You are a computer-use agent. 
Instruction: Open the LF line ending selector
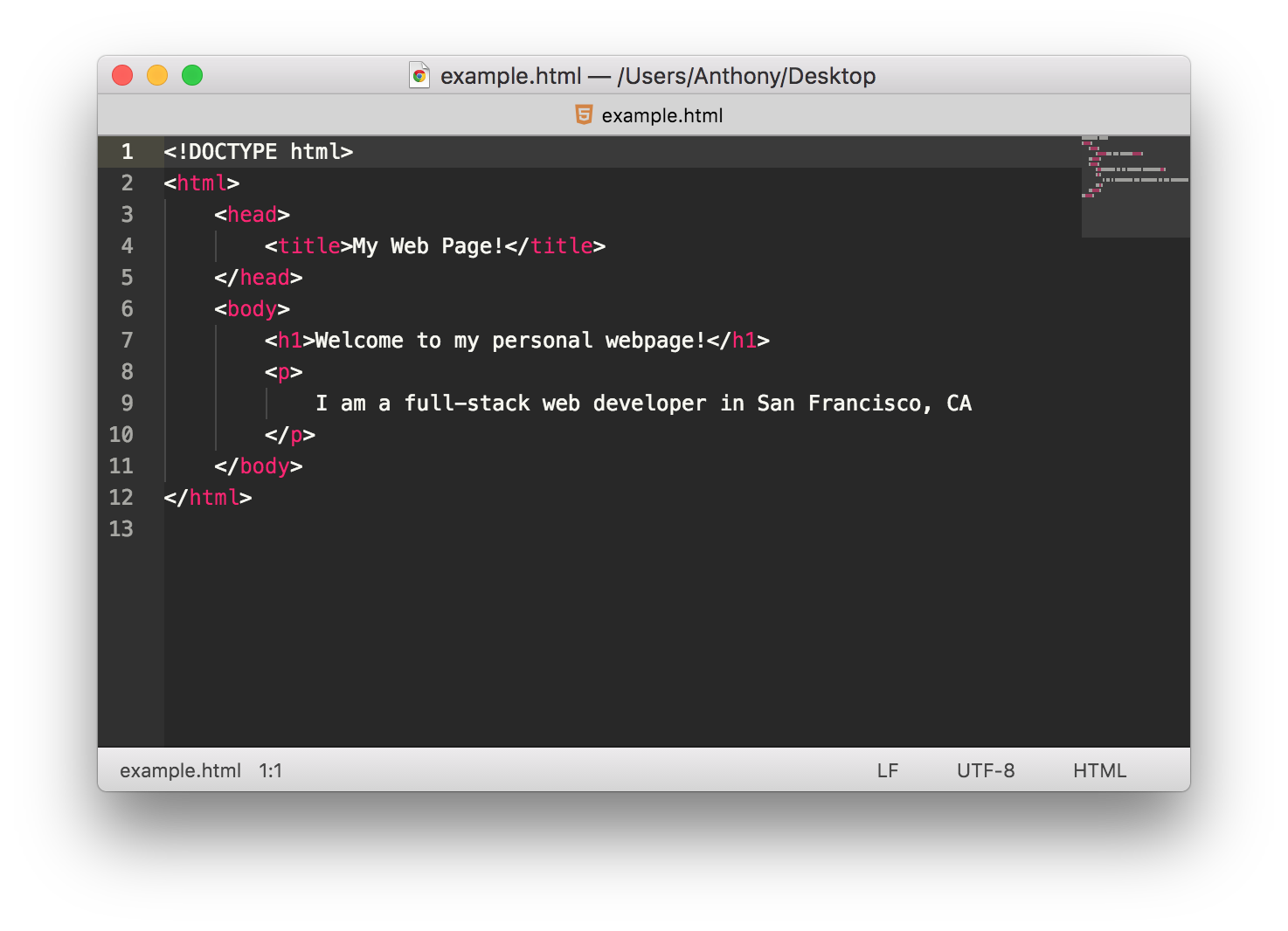tap(887, 770)
